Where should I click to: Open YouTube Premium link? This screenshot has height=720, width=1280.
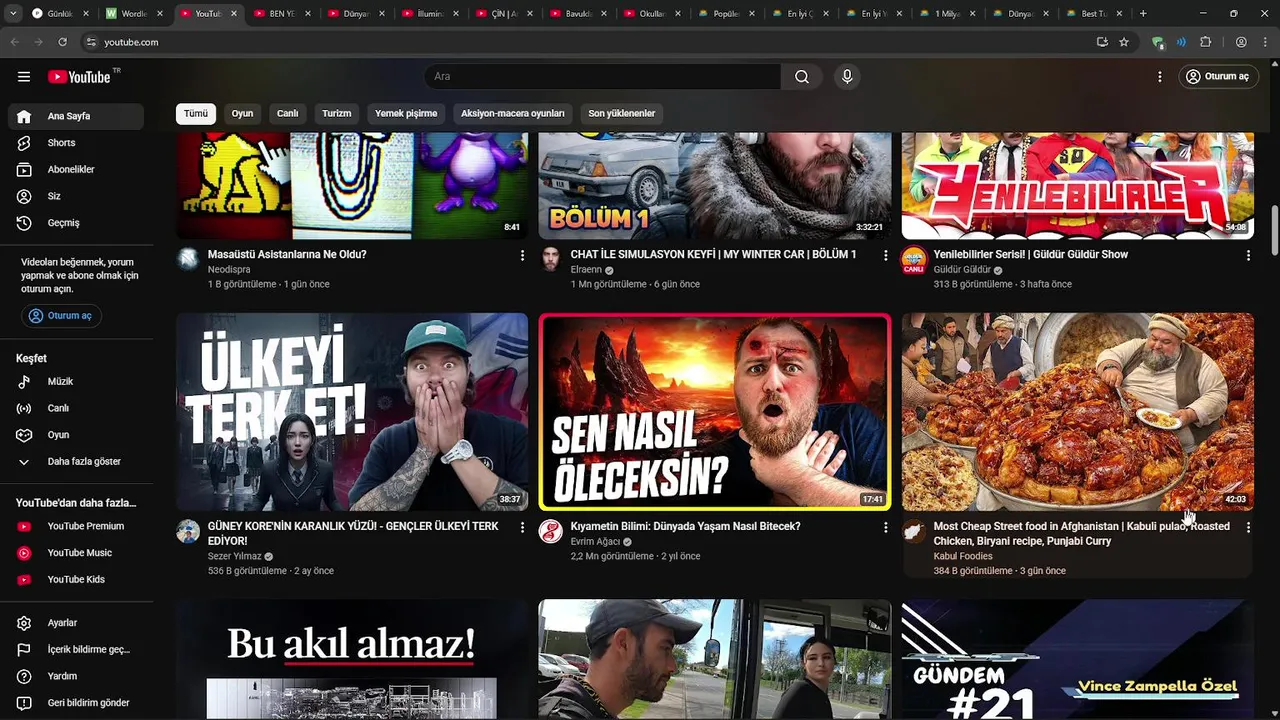pos(76,526)
